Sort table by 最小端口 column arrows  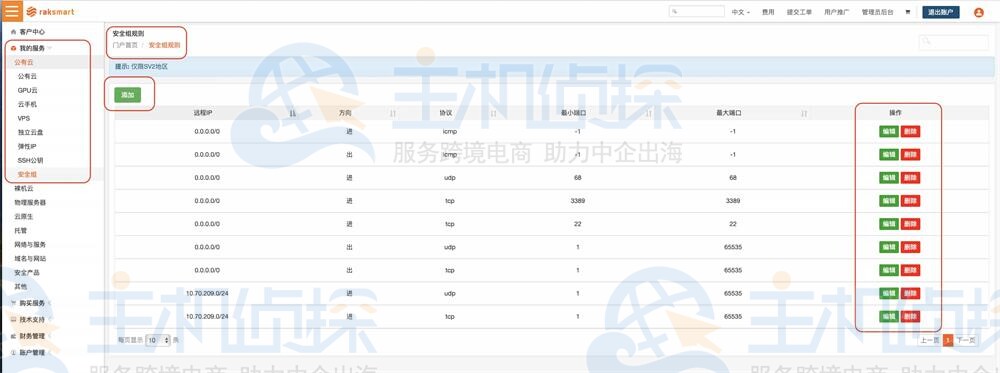pyautogui.click(x=649, y=113)
